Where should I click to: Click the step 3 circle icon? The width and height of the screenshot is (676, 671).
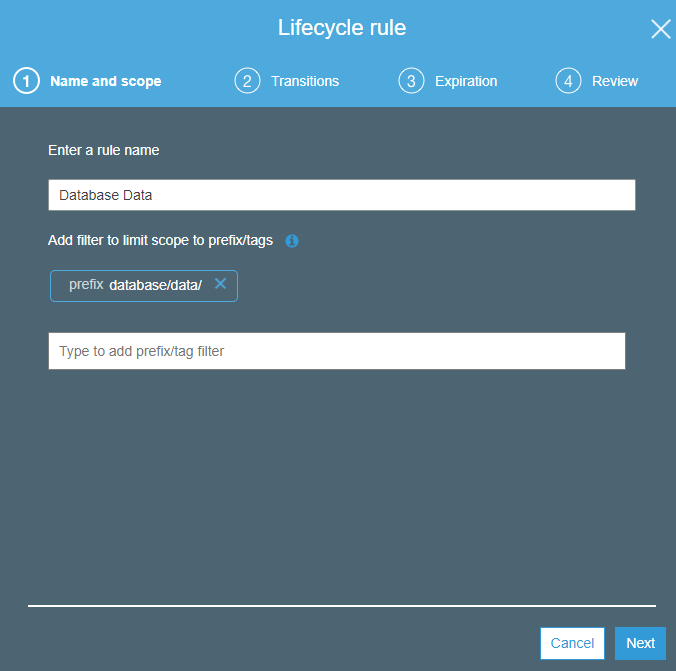(x=411, y=81)
